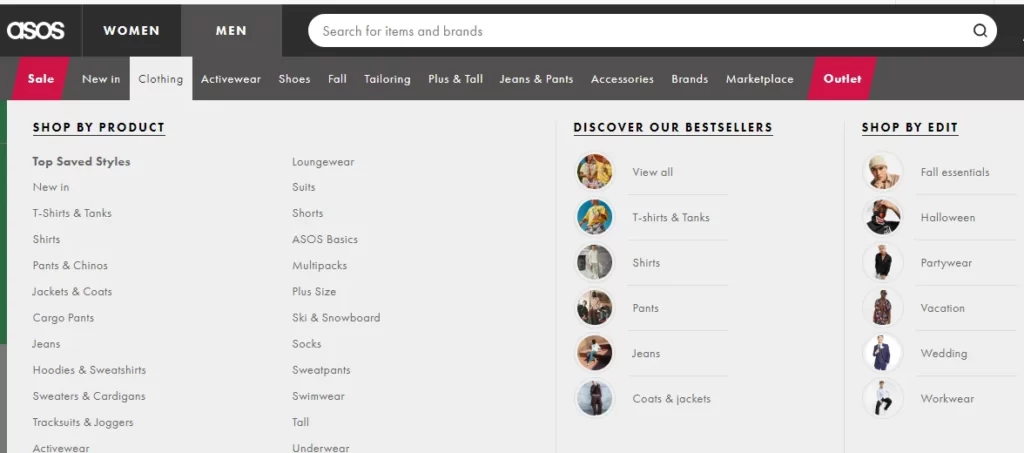Viewport: 1024px width, 453px height.
Task: Open the Accessories menu
Action: (622, 79)
